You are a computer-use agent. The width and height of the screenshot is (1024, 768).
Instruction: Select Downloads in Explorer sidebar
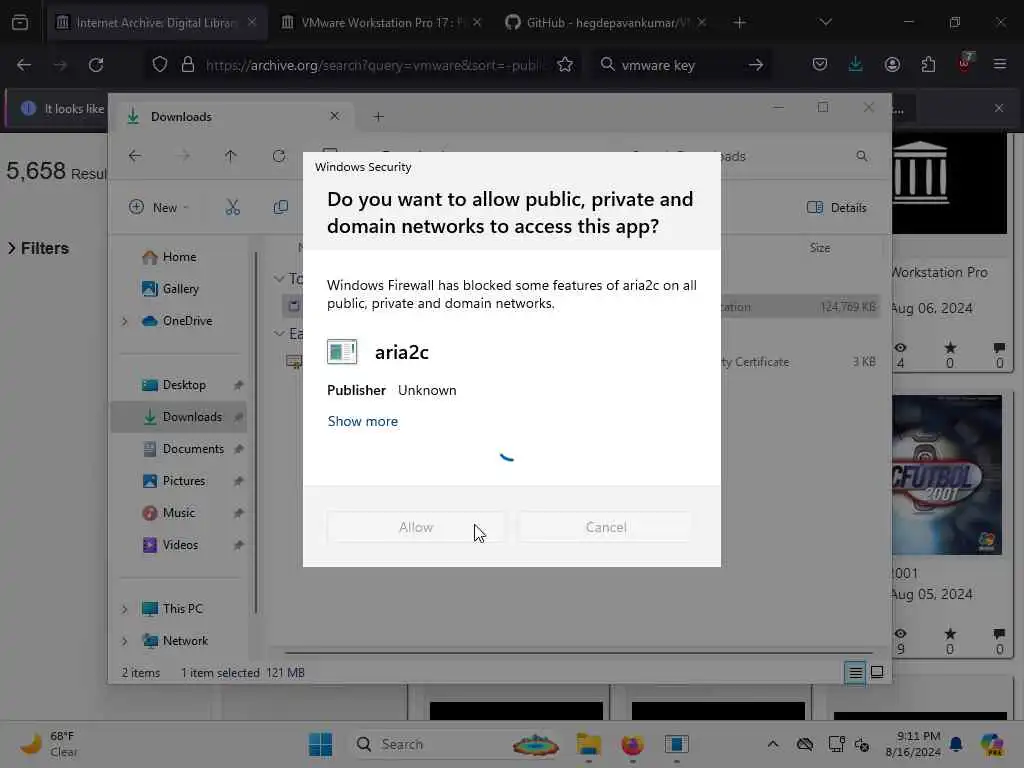[179, 417]
